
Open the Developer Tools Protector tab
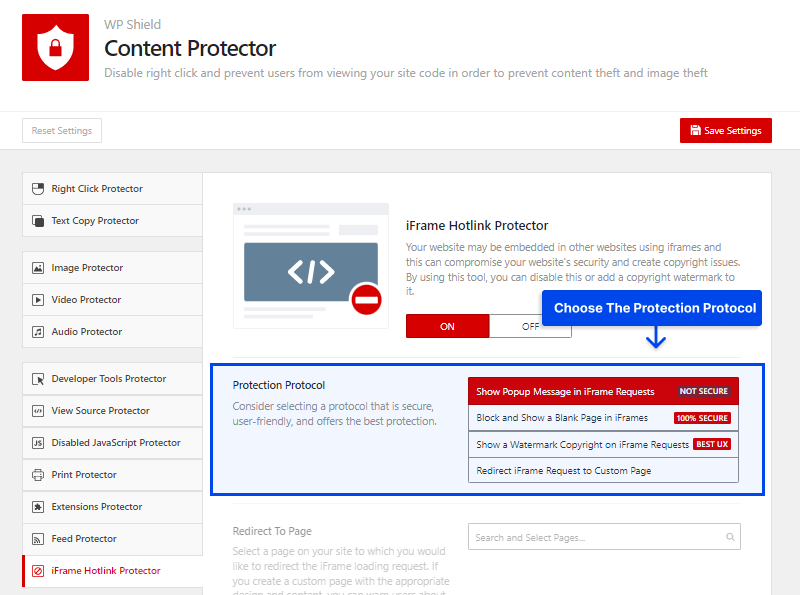click(112, 379)
